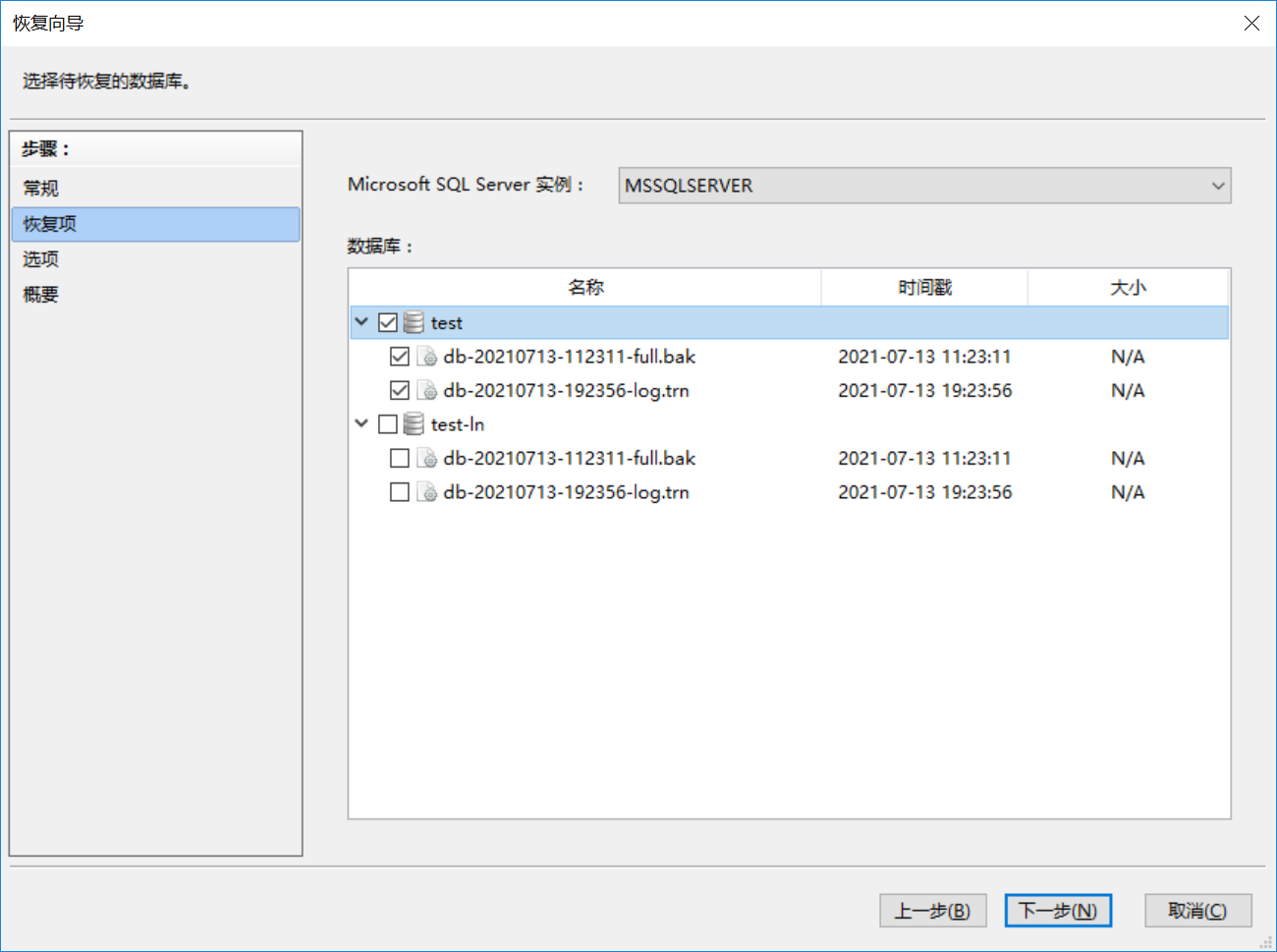Click the test database icon
The width and height of the screenshot is (1277, 952).
pos(415,322)
